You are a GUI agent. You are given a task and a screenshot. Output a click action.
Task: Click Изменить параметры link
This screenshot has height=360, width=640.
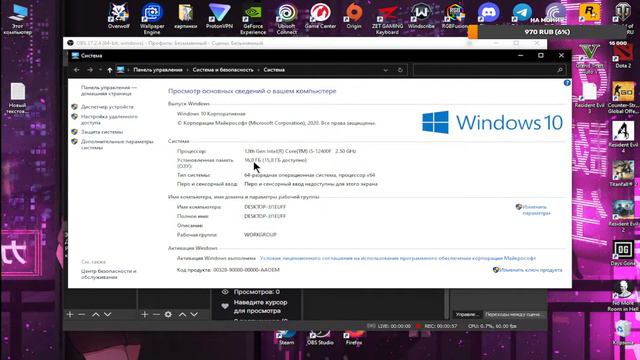pyautogui.click(x=536, y=210)
